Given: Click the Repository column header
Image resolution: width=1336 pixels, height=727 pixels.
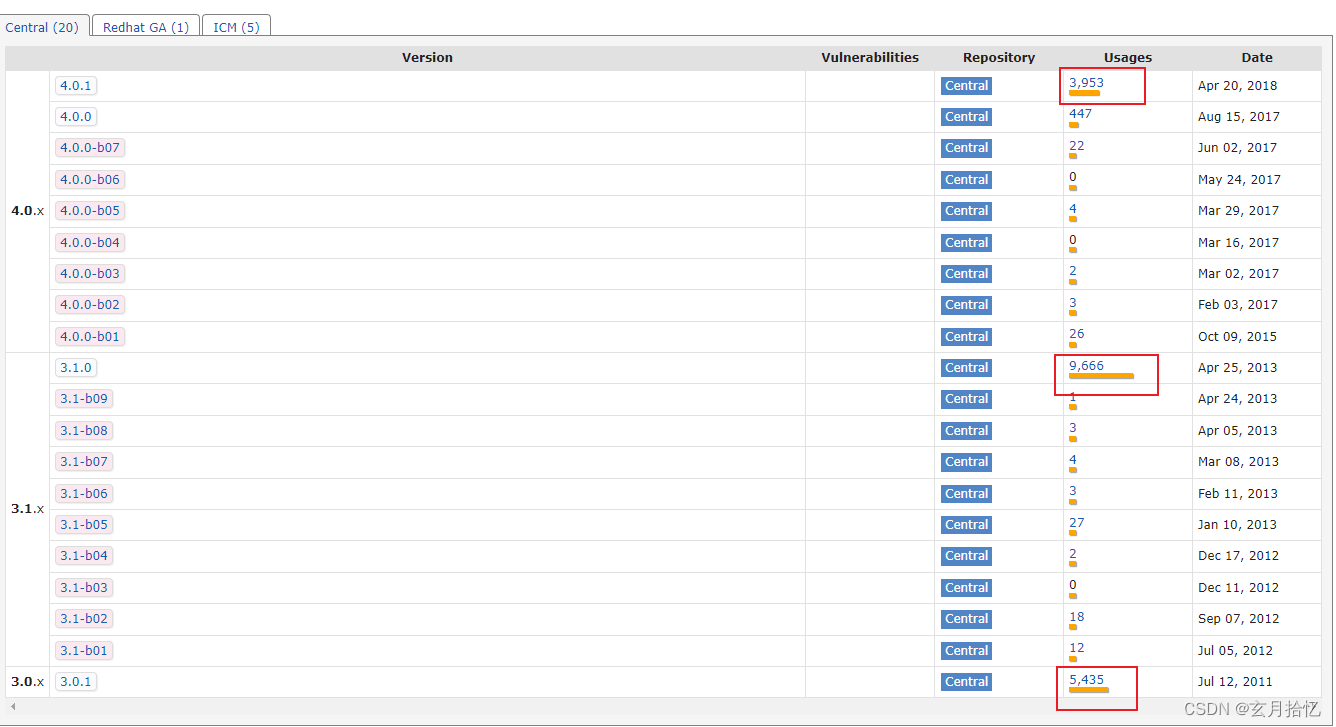Looking at the screenshot, I should point(999,58).
